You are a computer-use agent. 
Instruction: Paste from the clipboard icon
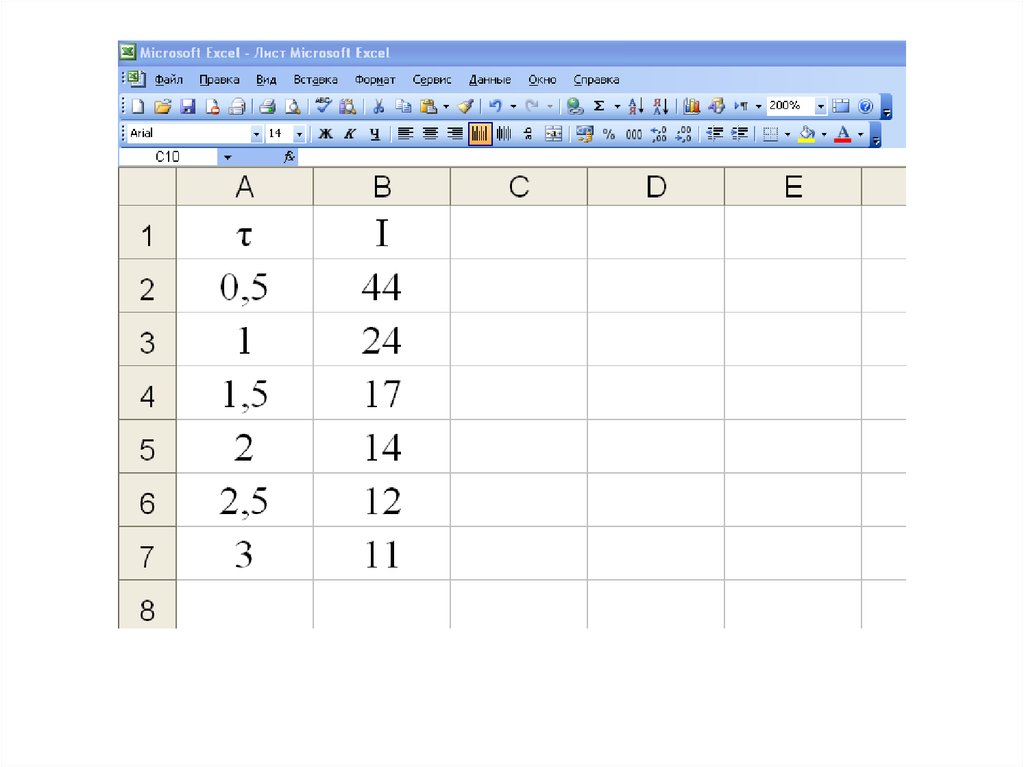tap(428, 106)
